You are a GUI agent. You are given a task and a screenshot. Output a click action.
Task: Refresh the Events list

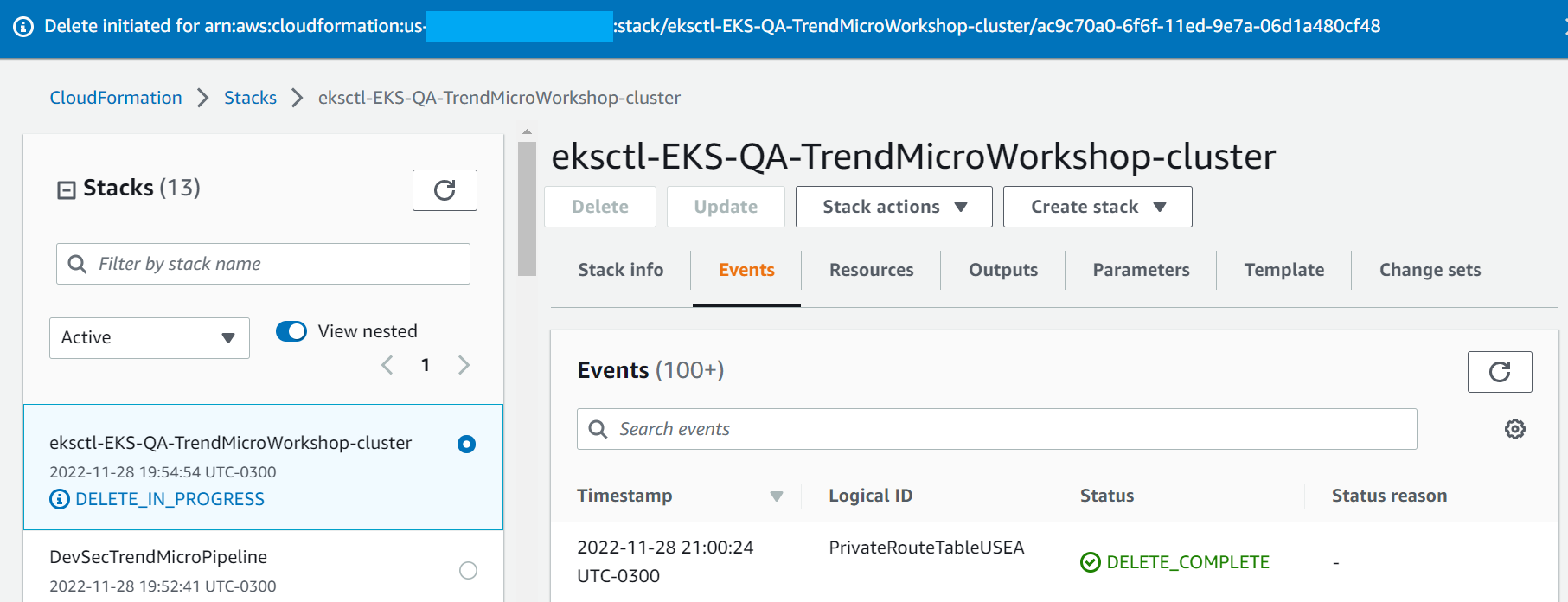click(x=1500, y=372)
